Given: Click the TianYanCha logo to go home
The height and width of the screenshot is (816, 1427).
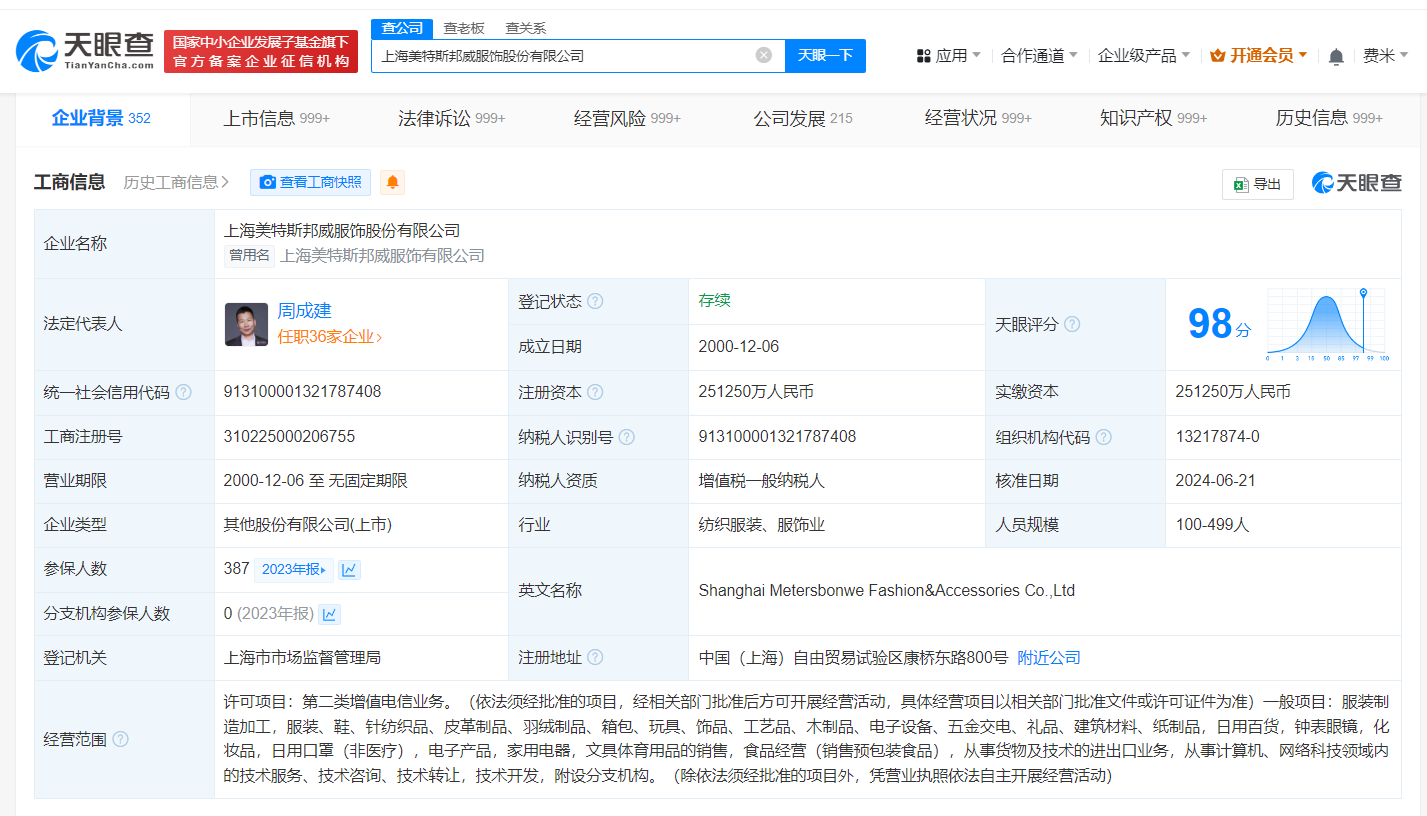Looking at the screenshot, I should pos(85,50).
